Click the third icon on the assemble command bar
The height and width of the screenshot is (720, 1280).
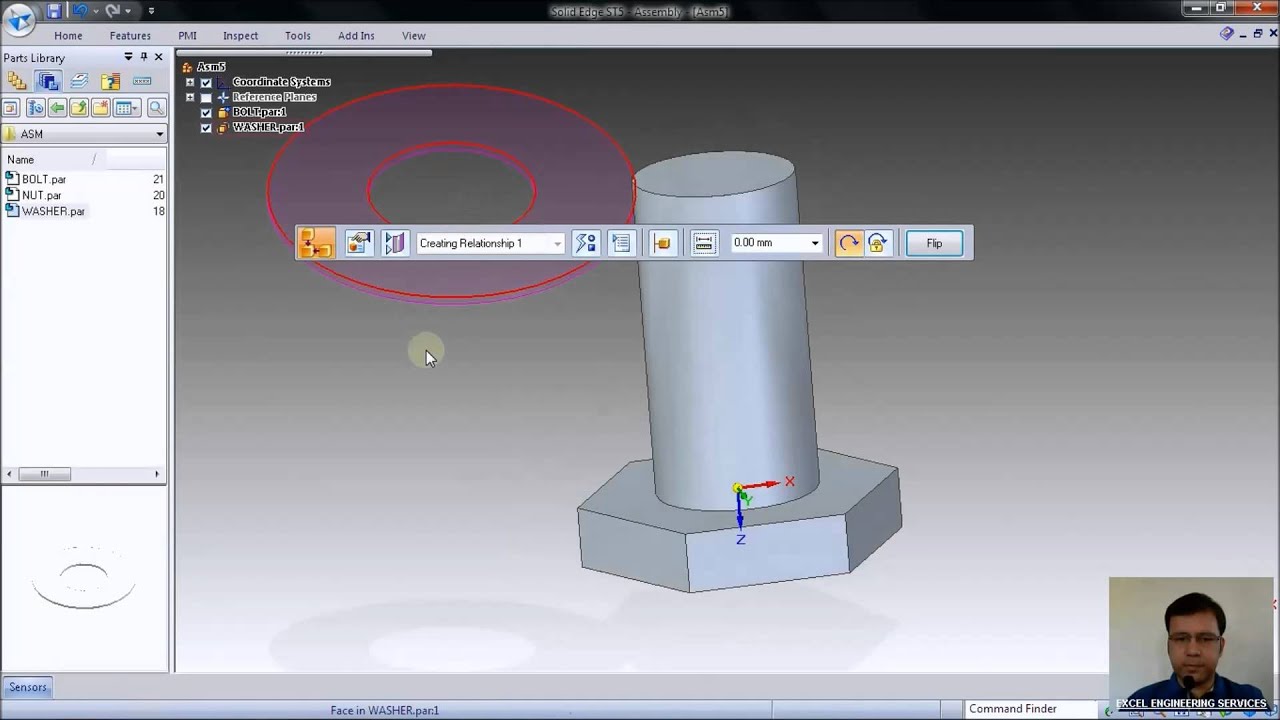click(395, 243)
